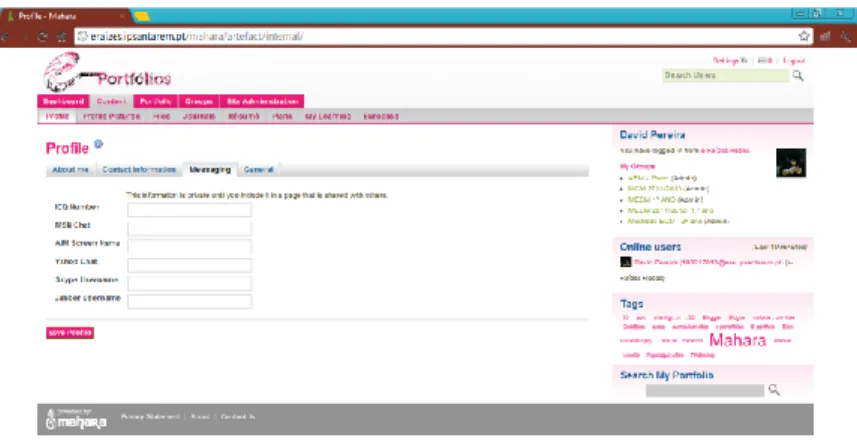Click the Logout link

coord(794,61)
